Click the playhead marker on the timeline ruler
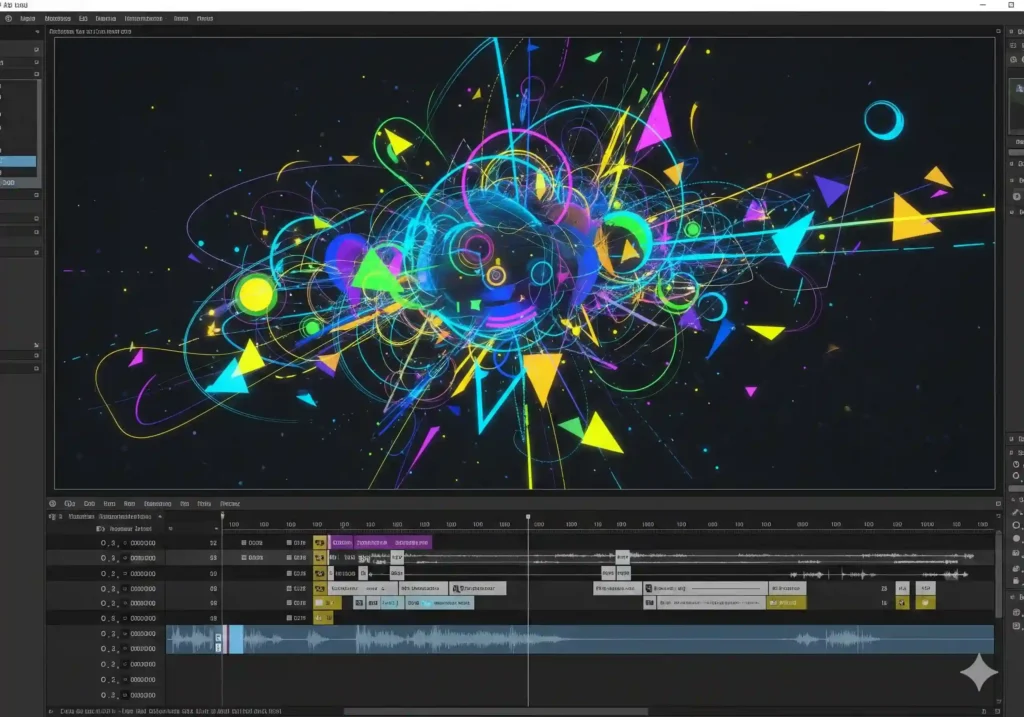This screenshot has height=717, width=1024. coord(527,516)
